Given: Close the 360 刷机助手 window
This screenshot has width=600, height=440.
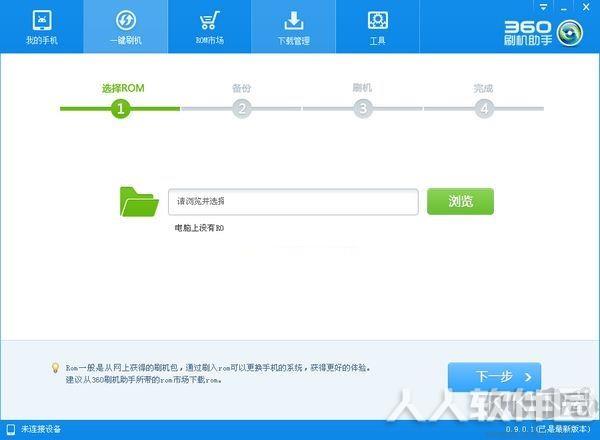Looking at the screenshot, I should [x=586, y=7].
